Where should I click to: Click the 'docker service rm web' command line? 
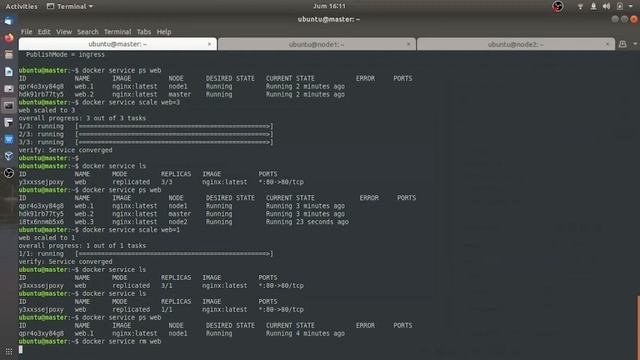coord(122,341)
